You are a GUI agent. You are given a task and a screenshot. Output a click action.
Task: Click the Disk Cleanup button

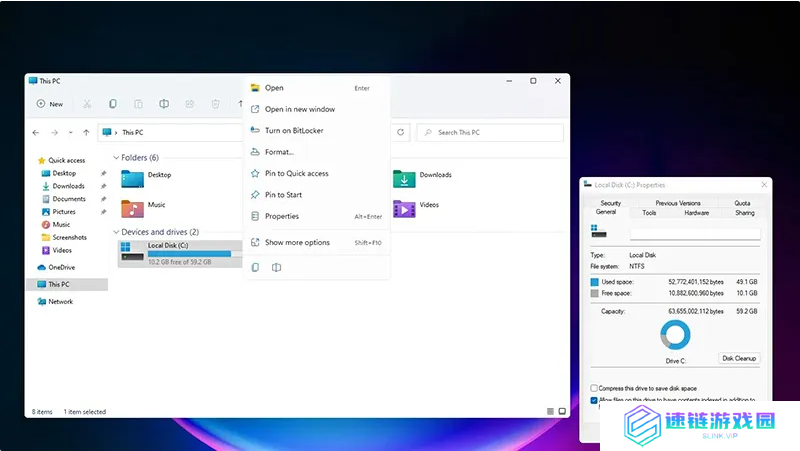point(739,358)
